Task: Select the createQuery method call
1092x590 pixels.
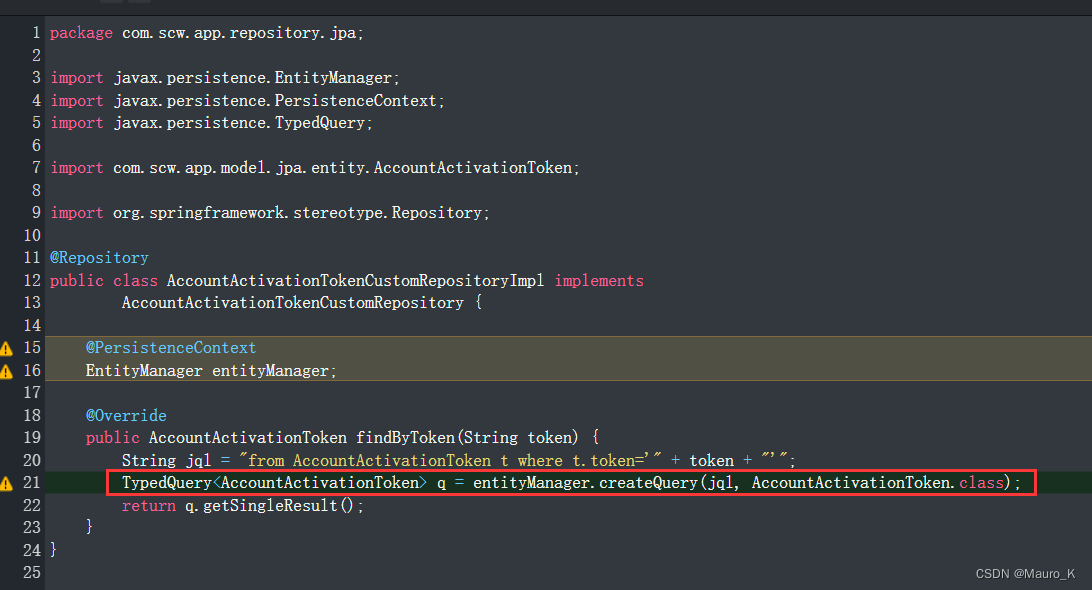Action: click(648, 482)
